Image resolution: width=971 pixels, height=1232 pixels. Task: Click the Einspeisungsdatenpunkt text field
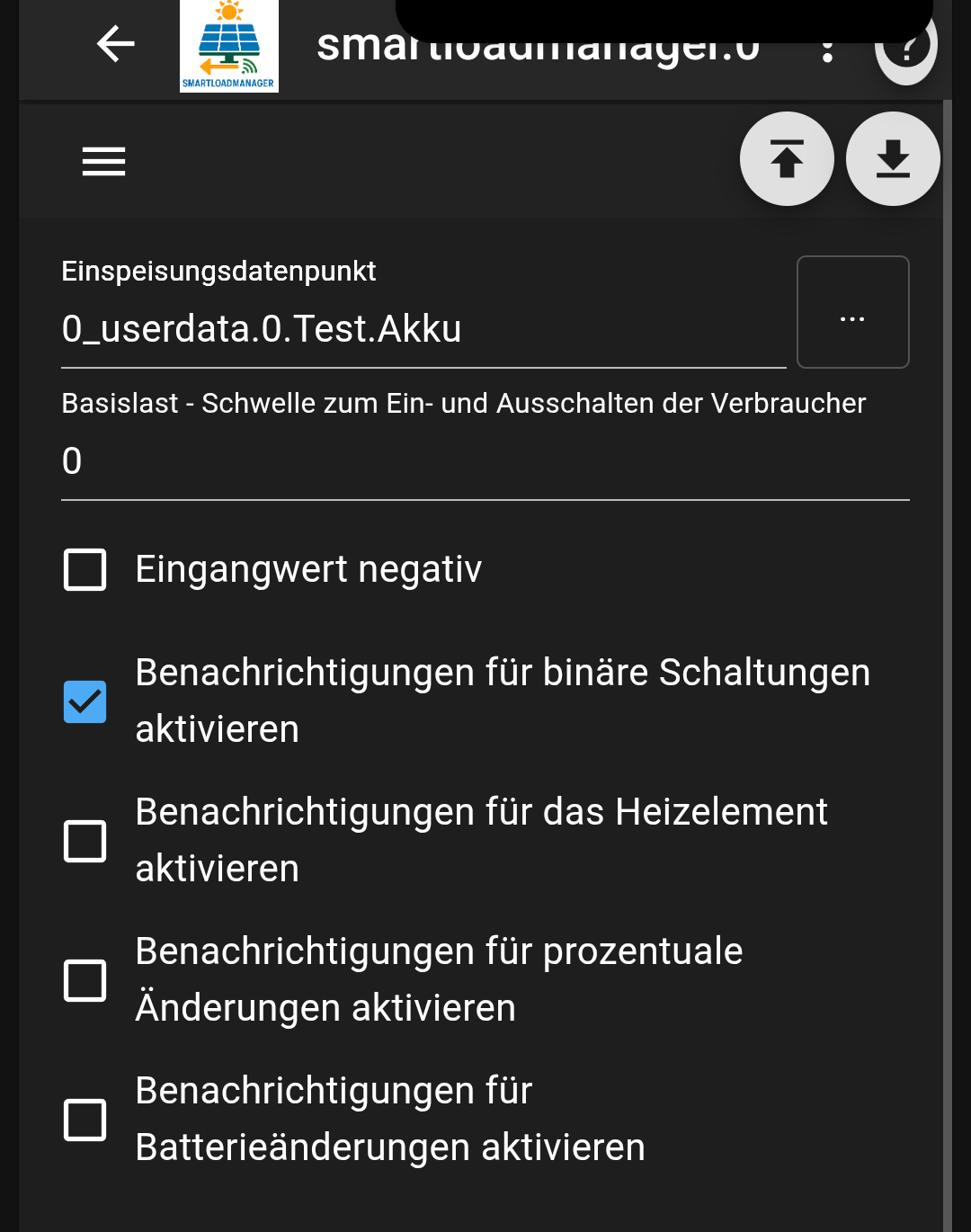[423, 329]
